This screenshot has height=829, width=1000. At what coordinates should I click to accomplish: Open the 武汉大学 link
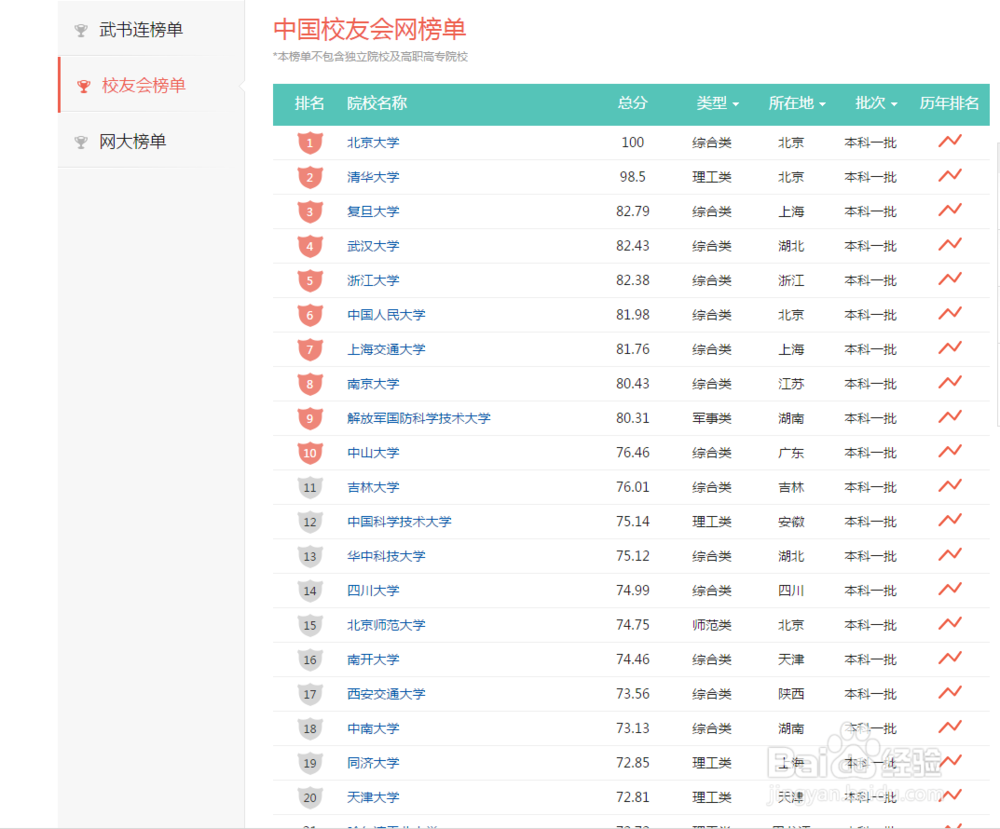tap(373, 246)
